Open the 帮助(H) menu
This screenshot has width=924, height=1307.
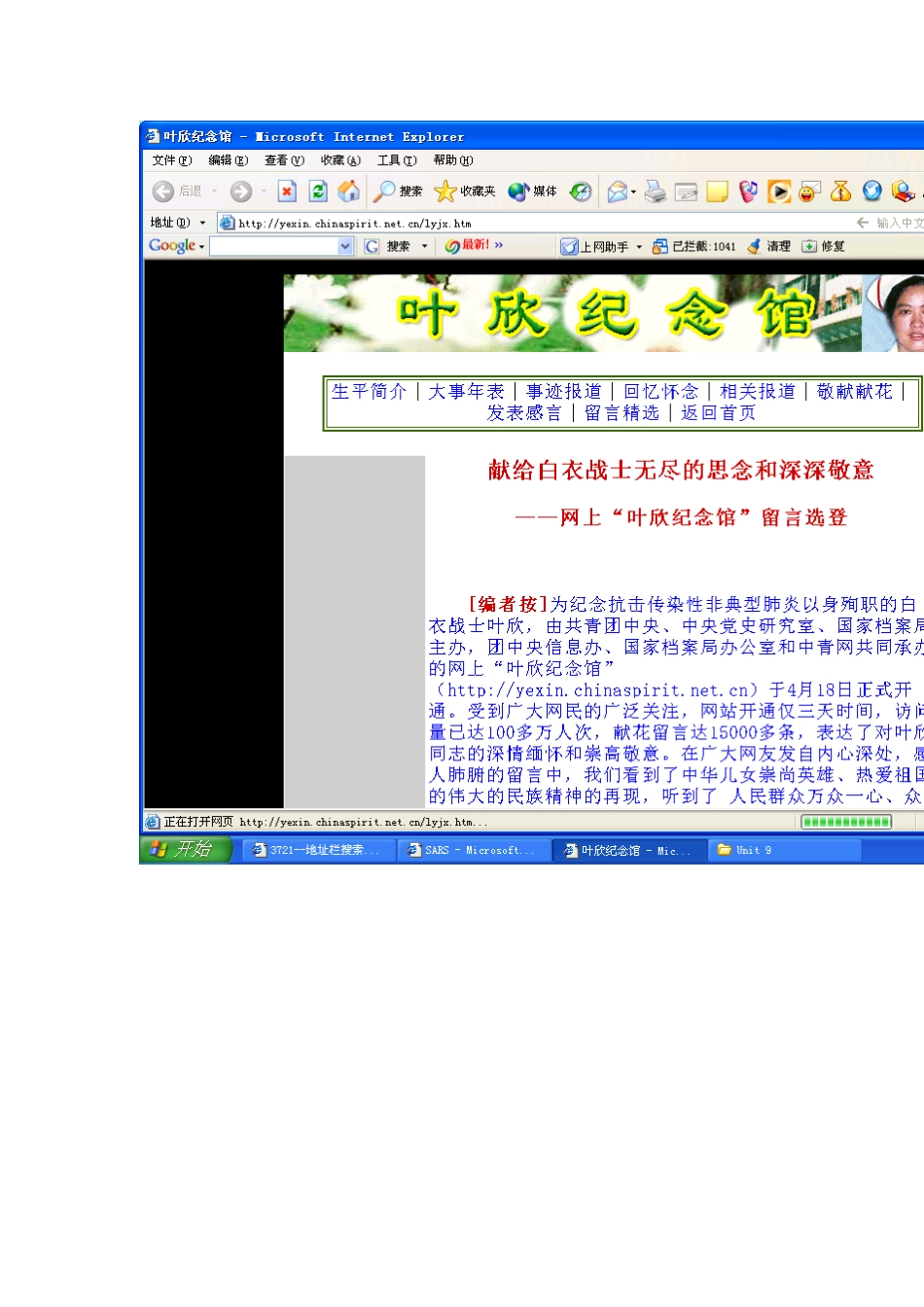453,160
